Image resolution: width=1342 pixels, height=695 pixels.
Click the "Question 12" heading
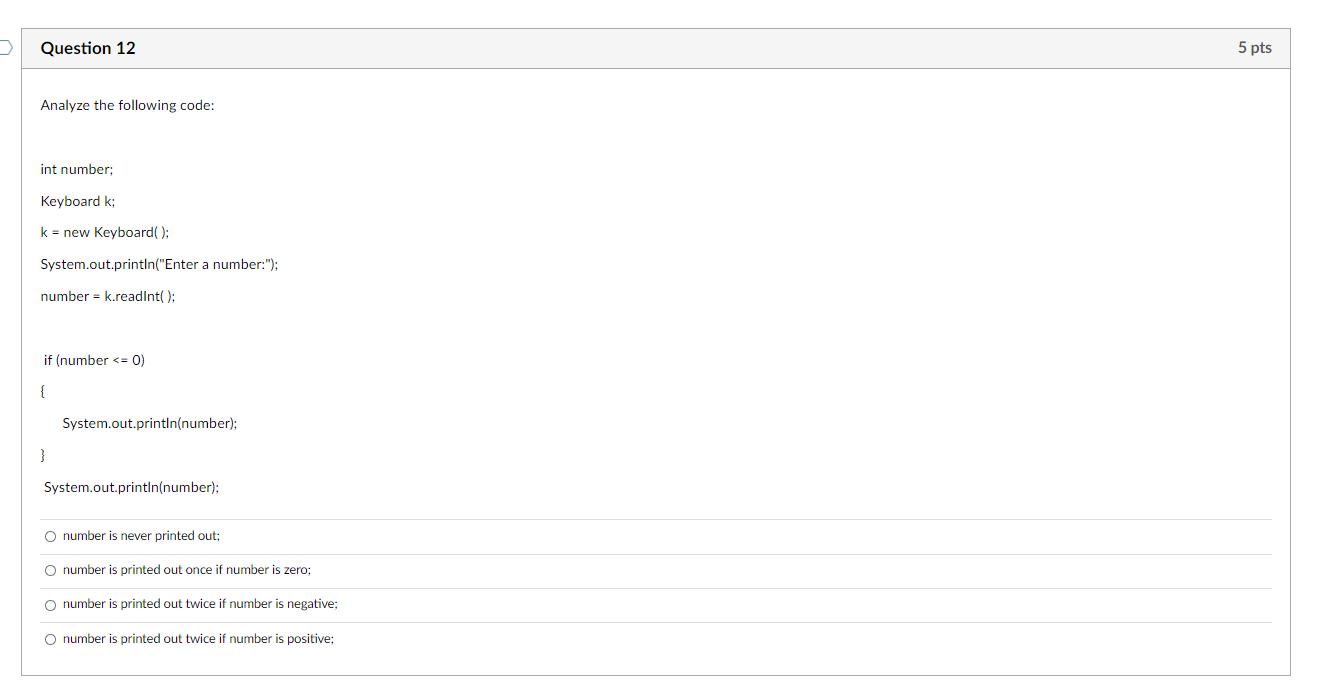[x=88, y=47]
